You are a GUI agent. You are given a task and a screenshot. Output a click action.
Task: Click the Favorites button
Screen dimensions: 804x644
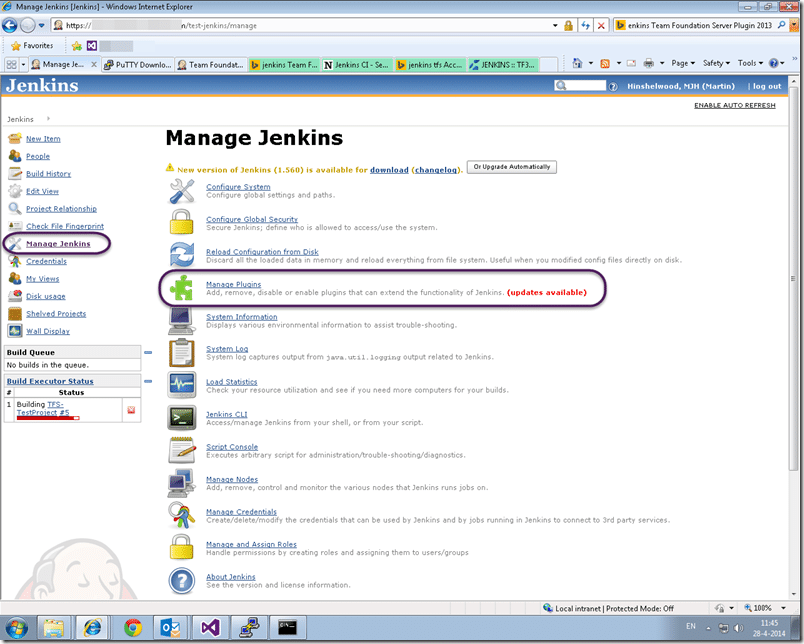coord(32,46)
